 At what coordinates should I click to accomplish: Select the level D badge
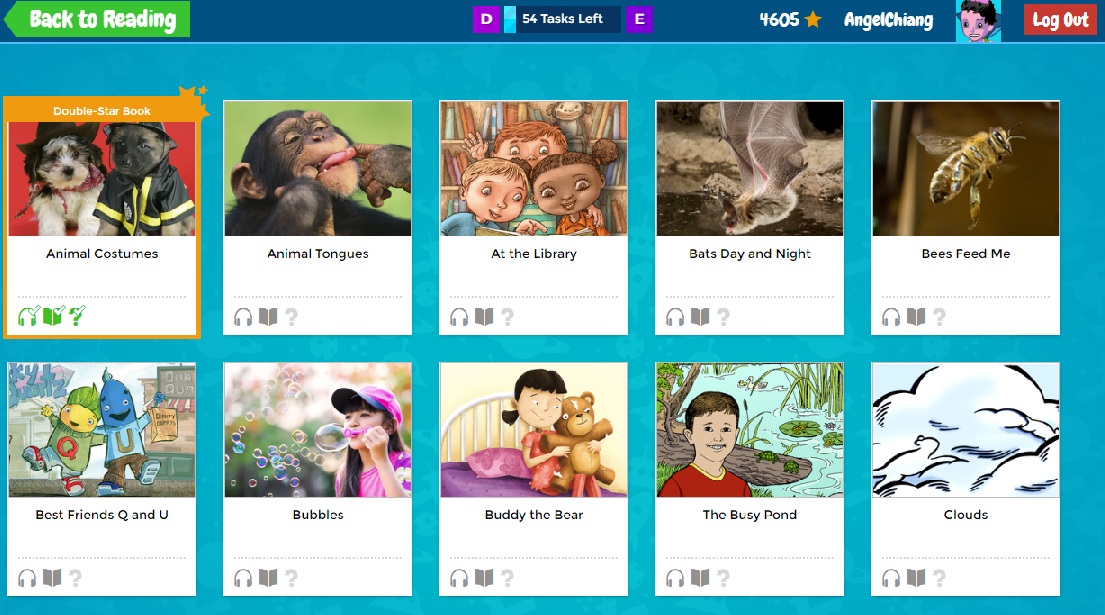pos(486,19)
